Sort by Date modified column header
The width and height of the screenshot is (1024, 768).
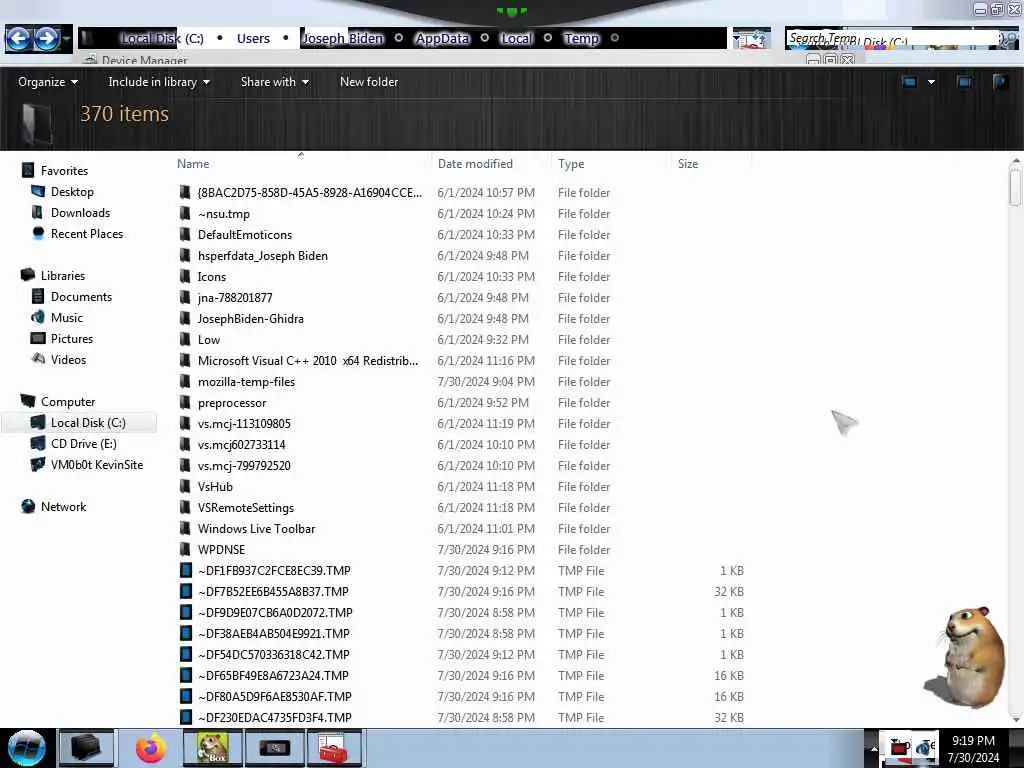(475, 164)
